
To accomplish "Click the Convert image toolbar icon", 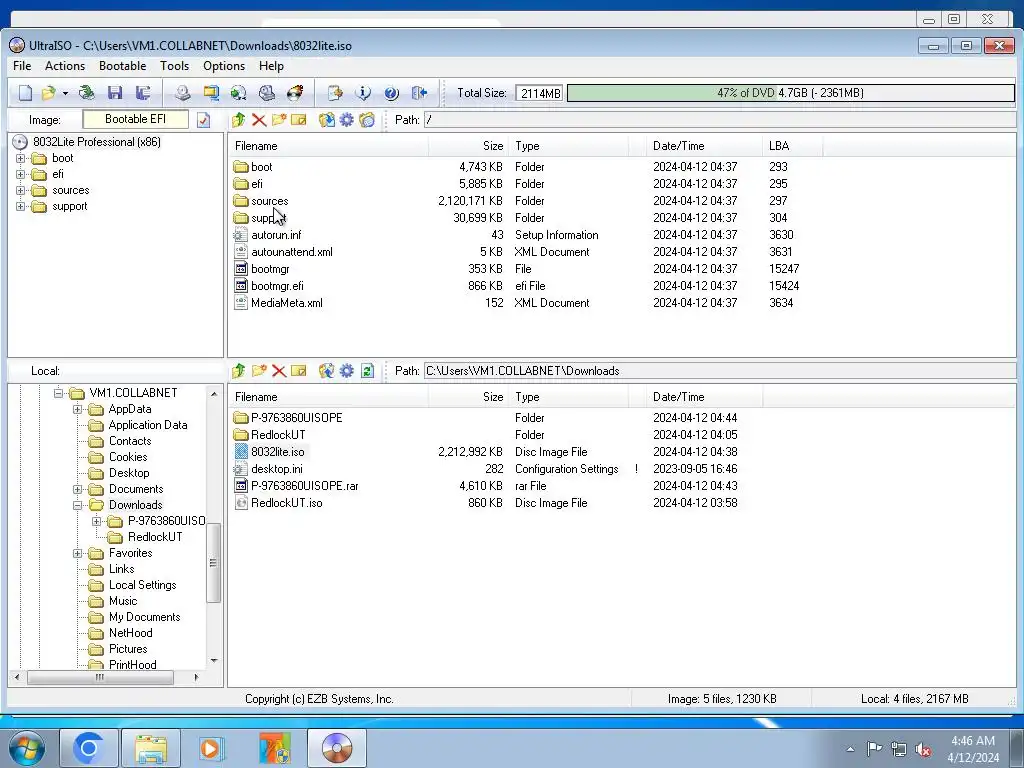I will [x=238, y=93].
